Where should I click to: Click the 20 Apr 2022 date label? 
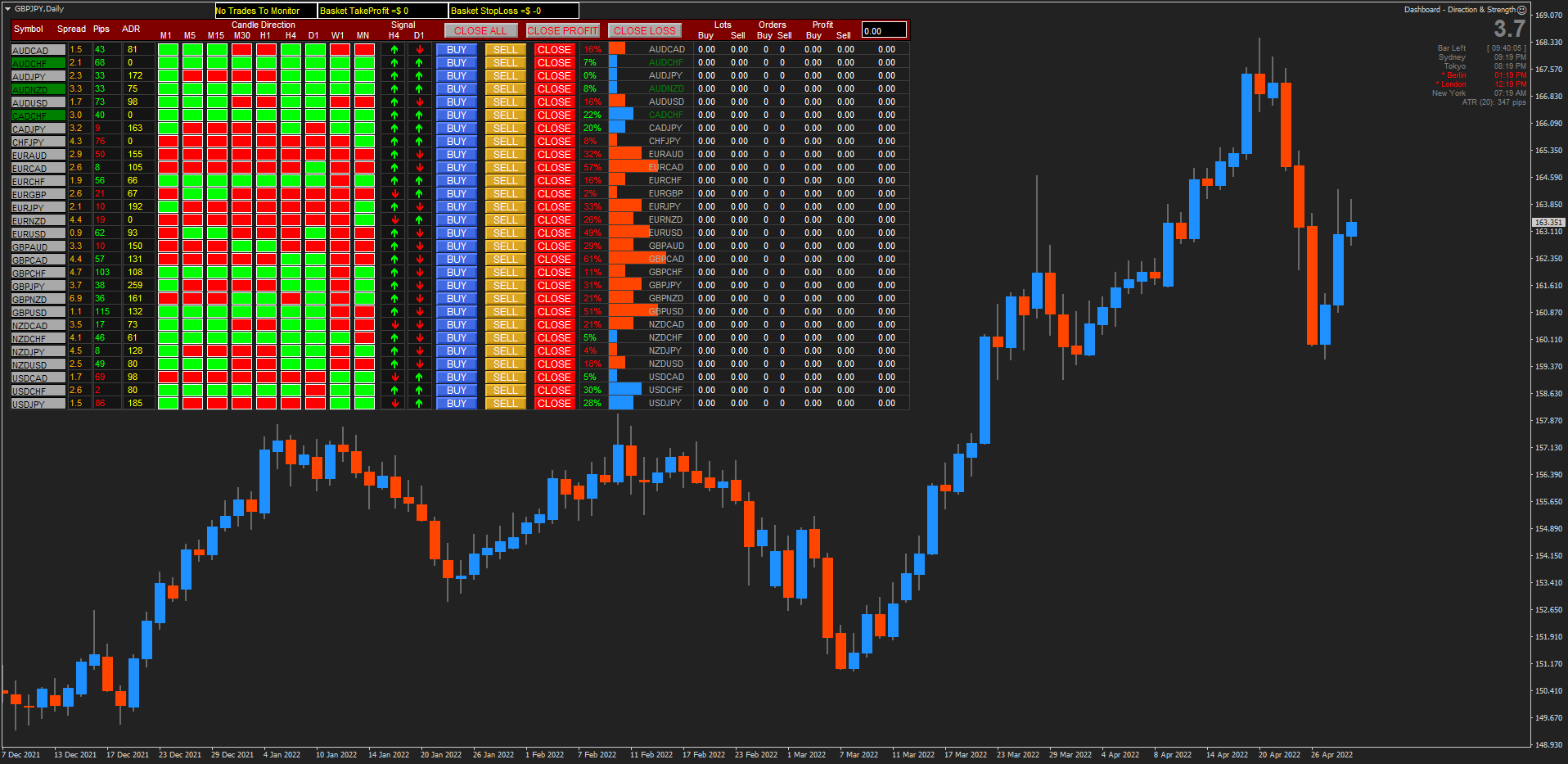[x=1279, y=755]
